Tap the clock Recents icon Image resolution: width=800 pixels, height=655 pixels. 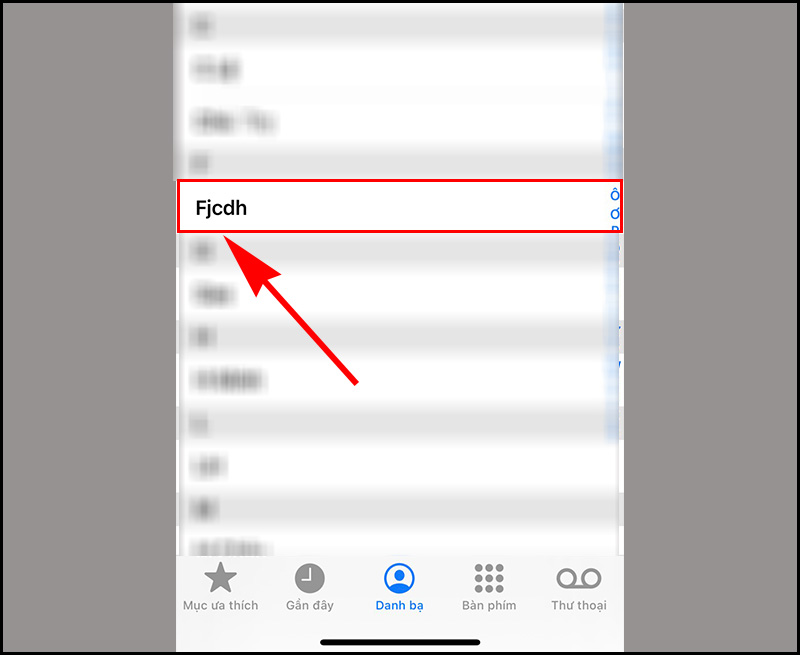click(x=310, y=578)
